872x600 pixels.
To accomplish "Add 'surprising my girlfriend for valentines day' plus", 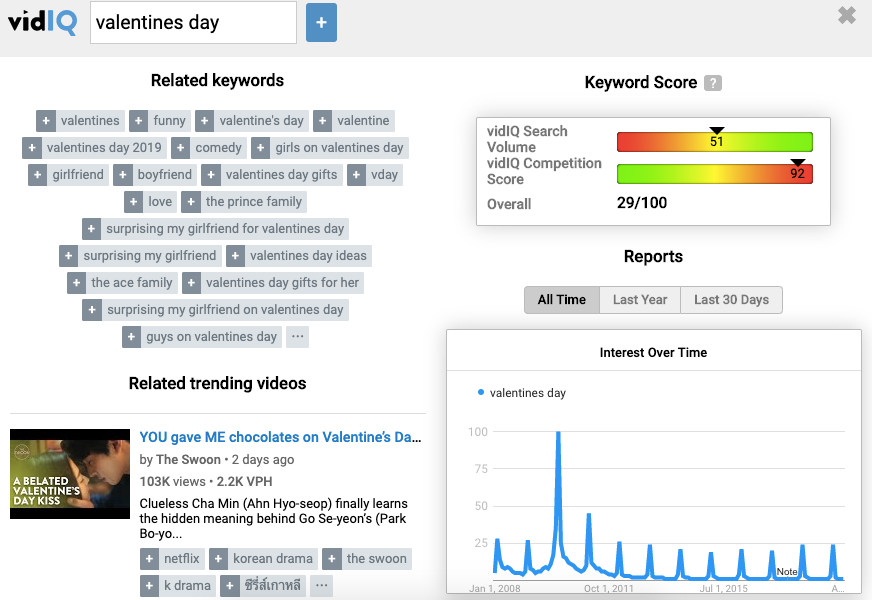I will click(x=91, y=229).
